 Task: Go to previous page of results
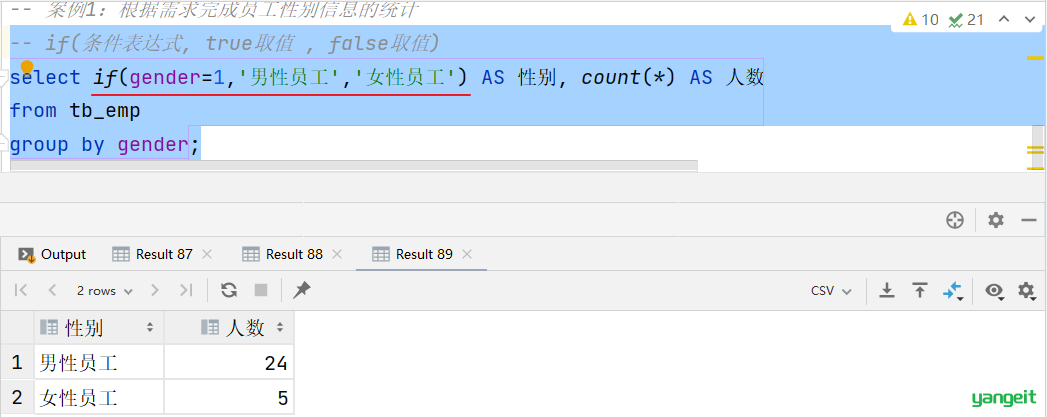tap(52, 290)
